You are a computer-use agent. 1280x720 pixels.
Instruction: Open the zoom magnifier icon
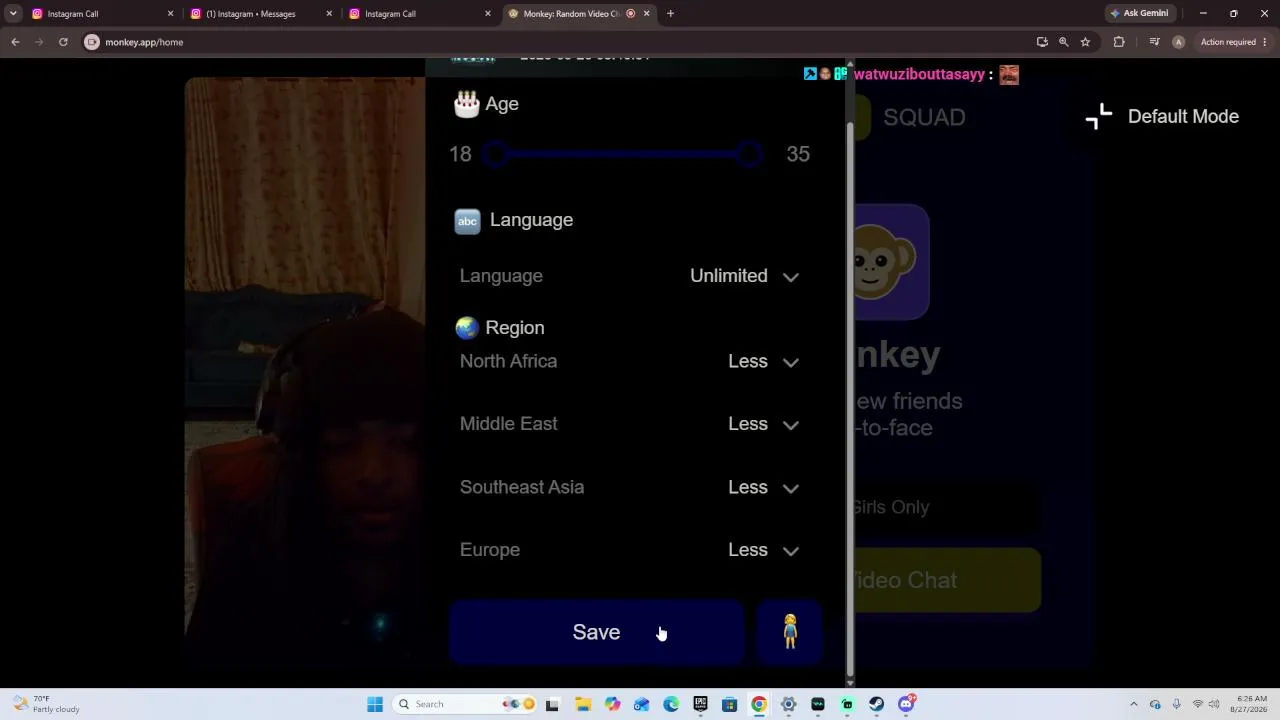(1063, 42)
